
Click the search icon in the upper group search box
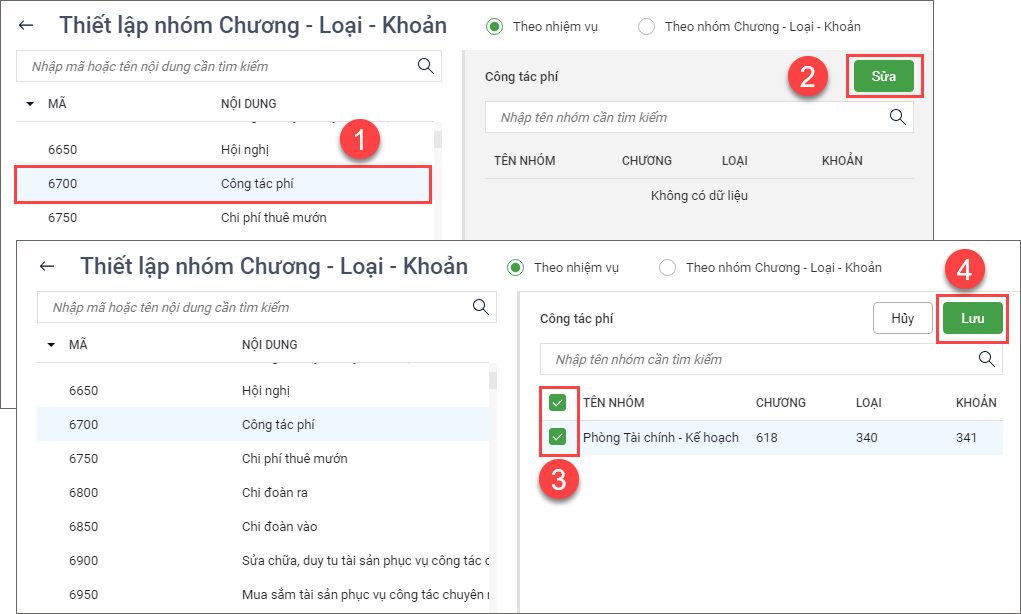(x=897, y=117)
